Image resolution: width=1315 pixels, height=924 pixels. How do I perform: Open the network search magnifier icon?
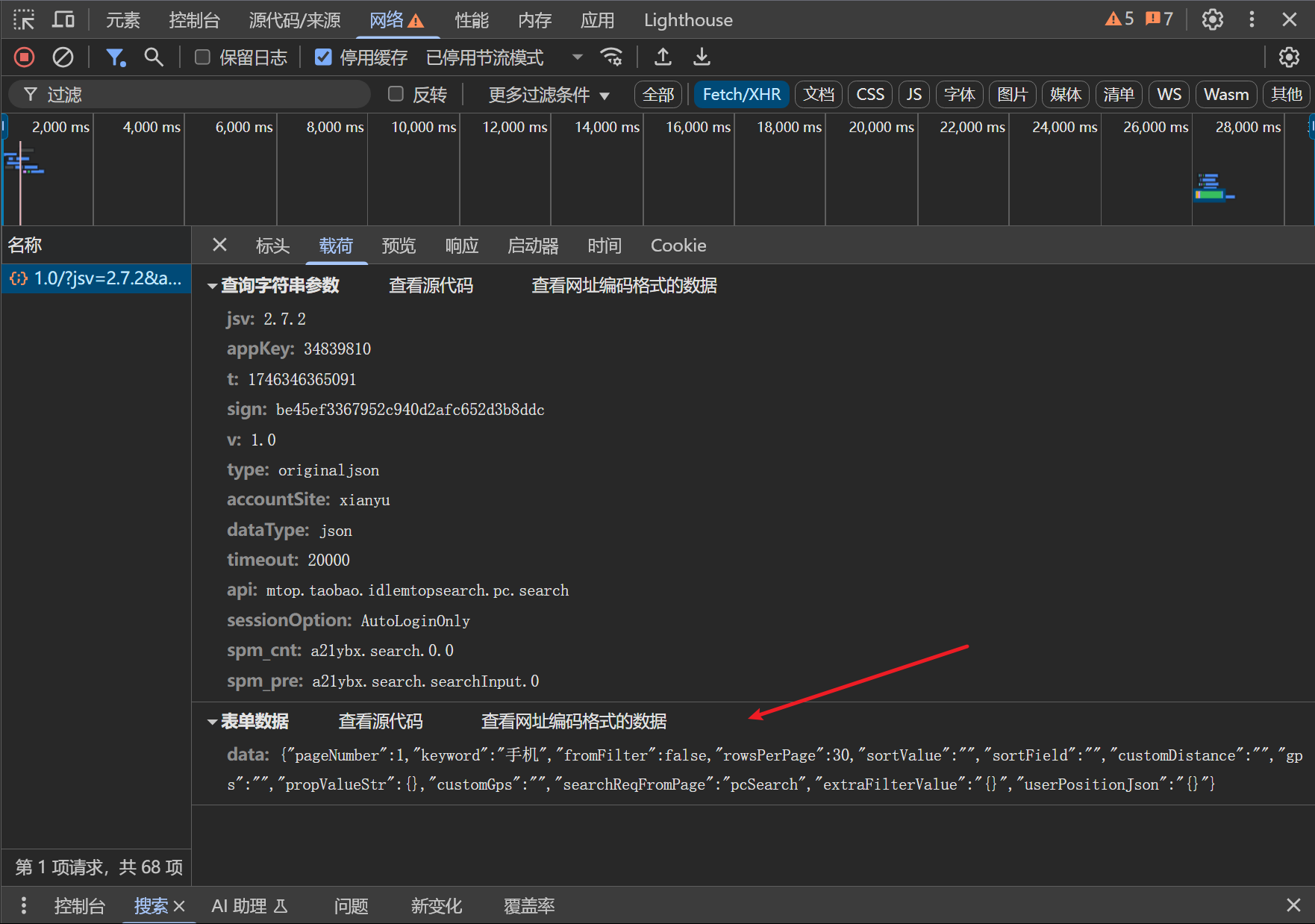(154, 57)
